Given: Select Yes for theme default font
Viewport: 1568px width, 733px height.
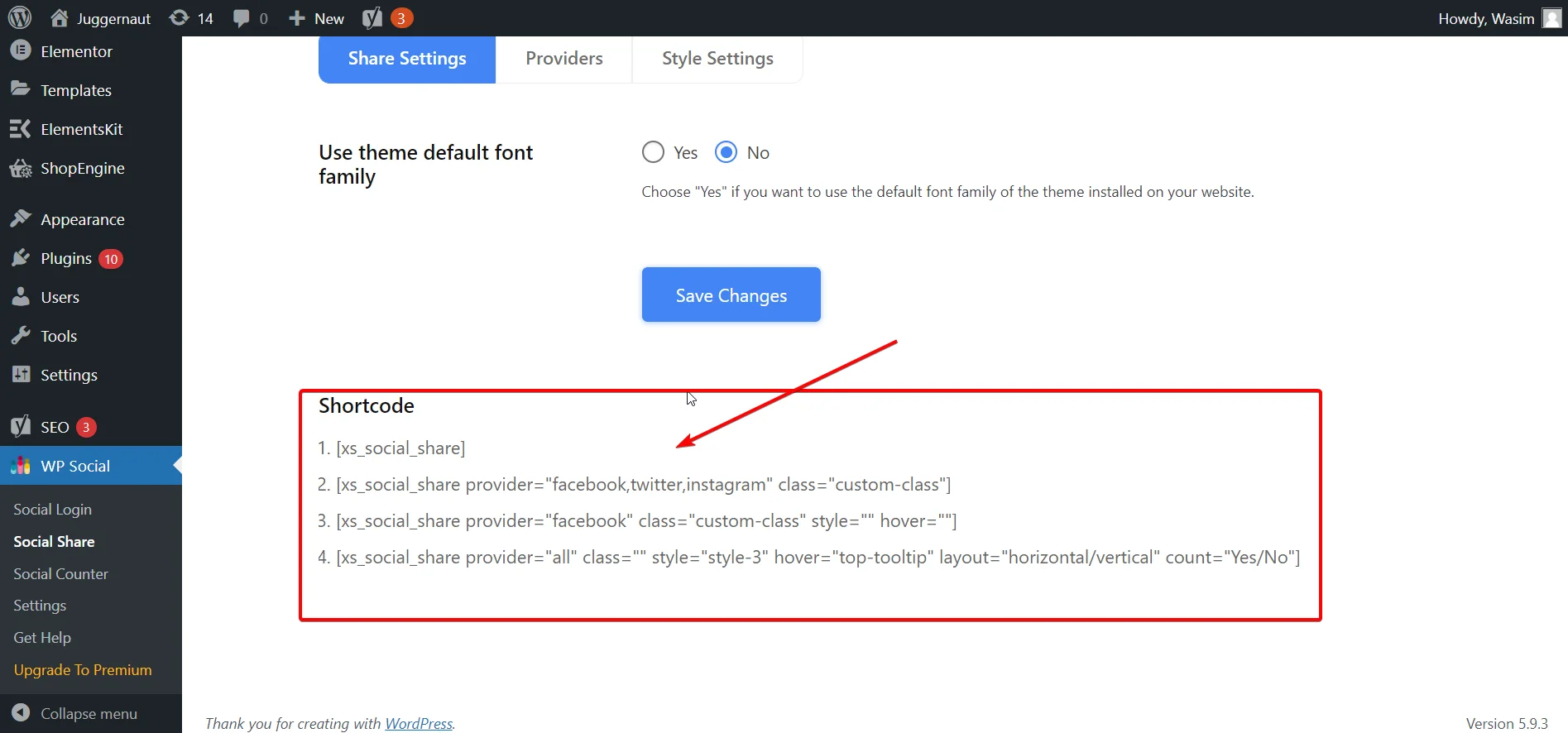Looking at the screenshot, I should [x=653, y=152].
